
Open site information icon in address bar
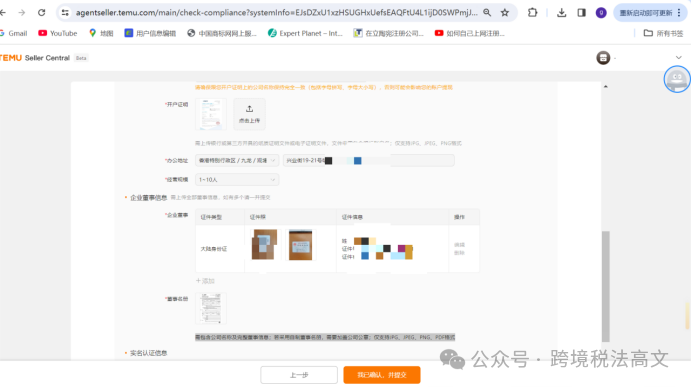(x=65, y=13)
